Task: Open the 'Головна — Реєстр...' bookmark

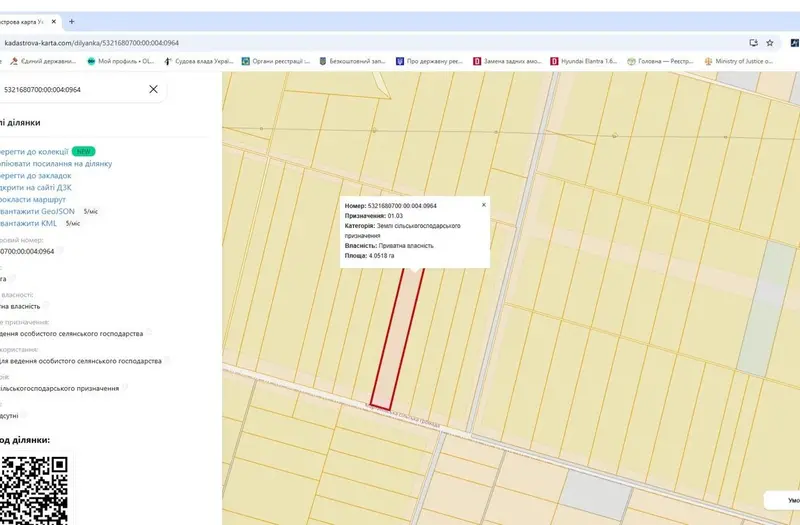Action: pos(661,61)
